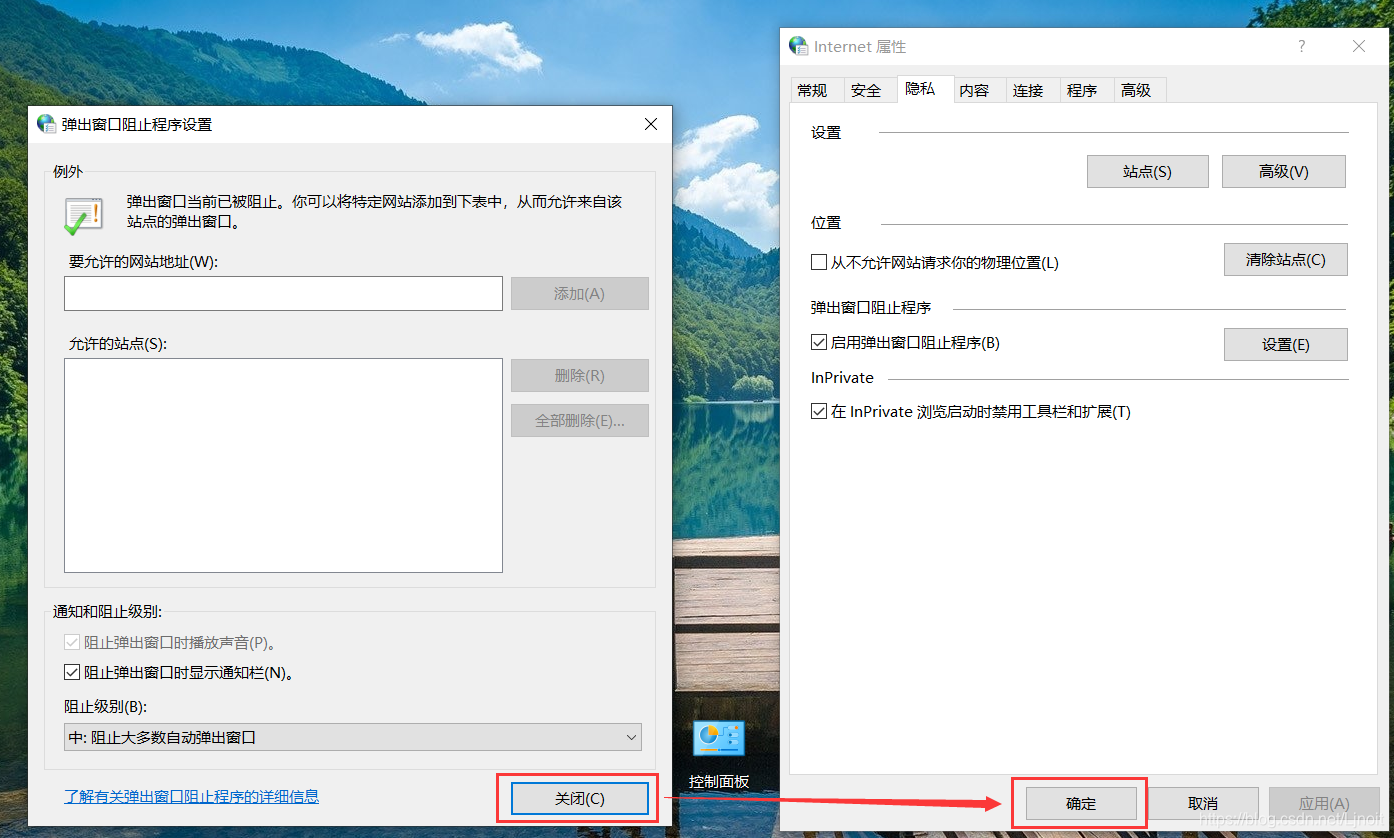Click 取消 in Internet 属性
The image size is (1394, 838).
click(x=1203, y=803)
